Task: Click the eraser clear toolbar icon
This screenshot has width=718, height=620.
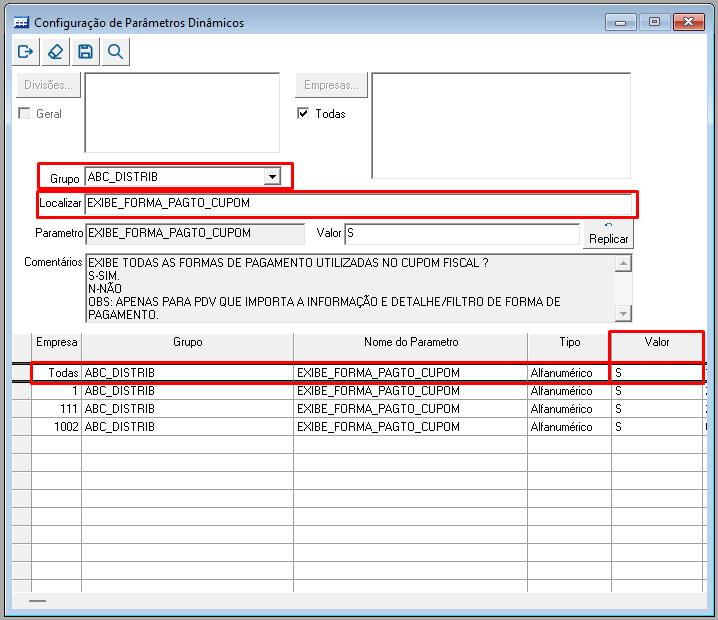Action: [x=55, y=52]
